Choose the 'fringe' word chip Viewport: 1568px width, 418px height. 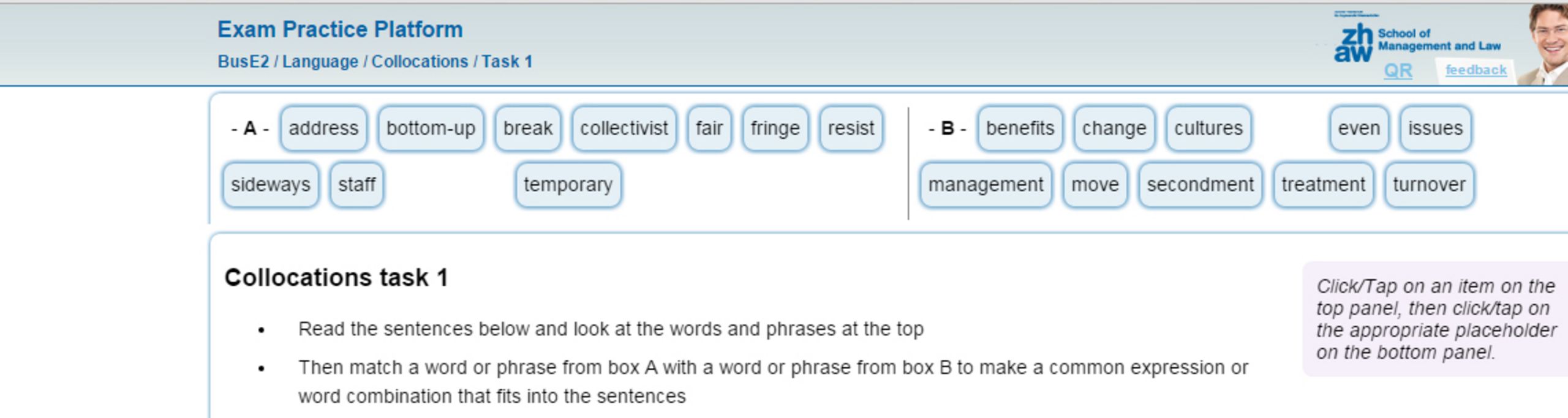click(775, 129)
